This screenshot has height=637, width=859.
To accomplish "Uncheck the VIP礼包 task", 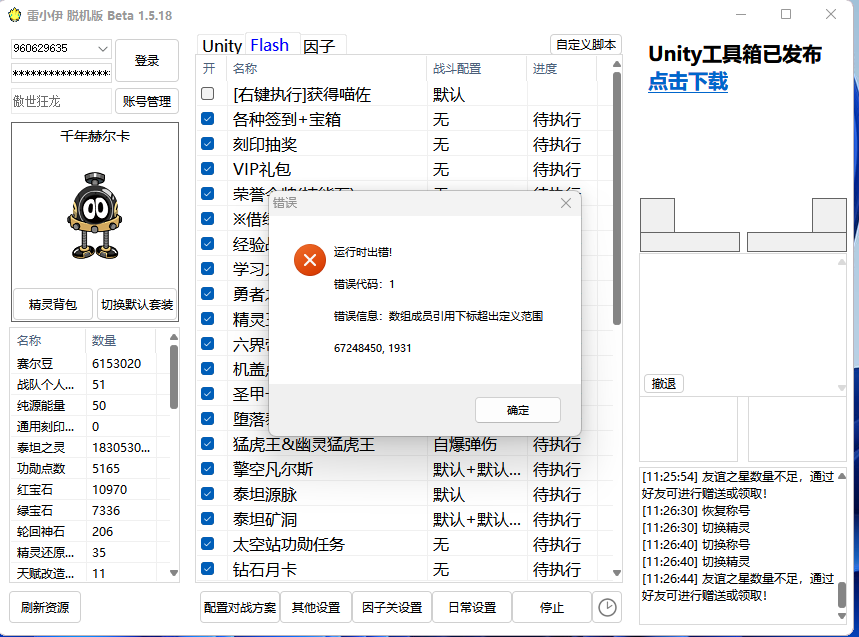I will click(x=208, y=169).
